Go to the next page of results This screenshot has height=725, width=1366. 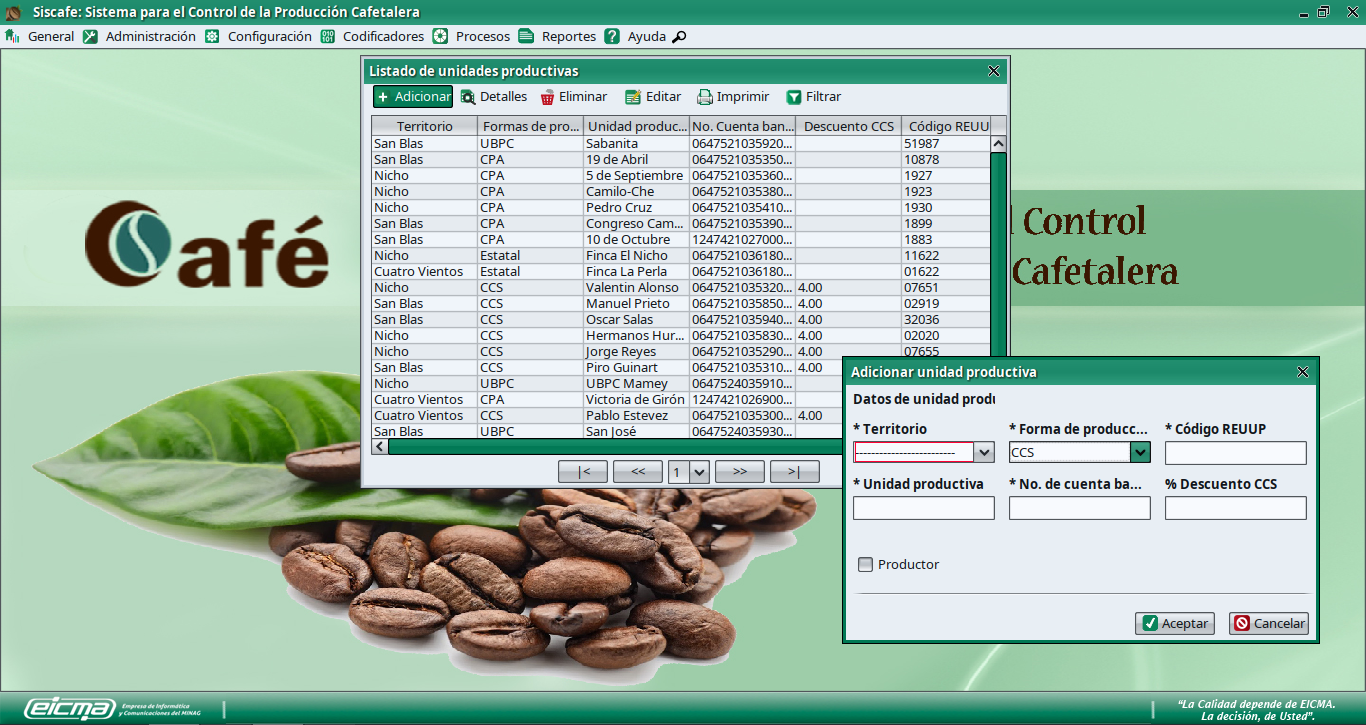(740, 472)
